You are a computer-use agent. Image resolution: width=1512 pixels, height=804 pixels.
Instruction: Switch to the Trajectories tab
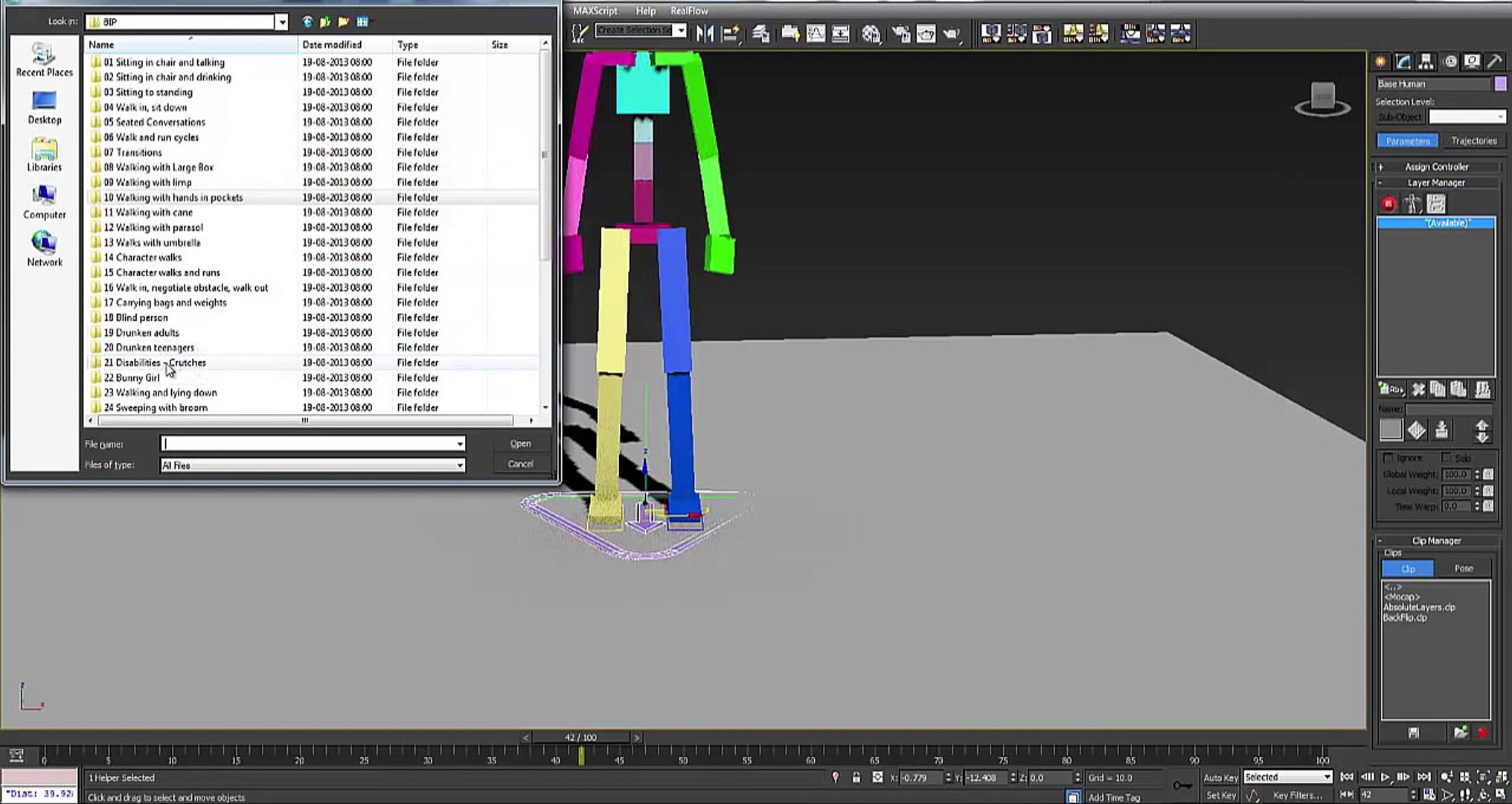click(x=1473, y=141)
